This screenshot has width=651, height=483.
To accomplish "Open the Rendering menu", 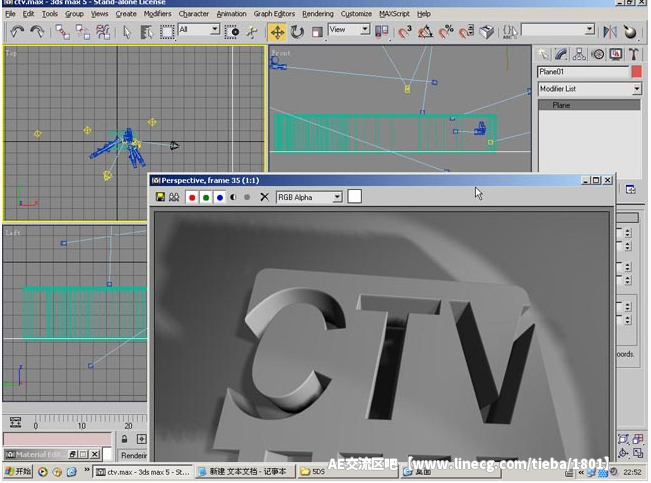I will [318, 14].
